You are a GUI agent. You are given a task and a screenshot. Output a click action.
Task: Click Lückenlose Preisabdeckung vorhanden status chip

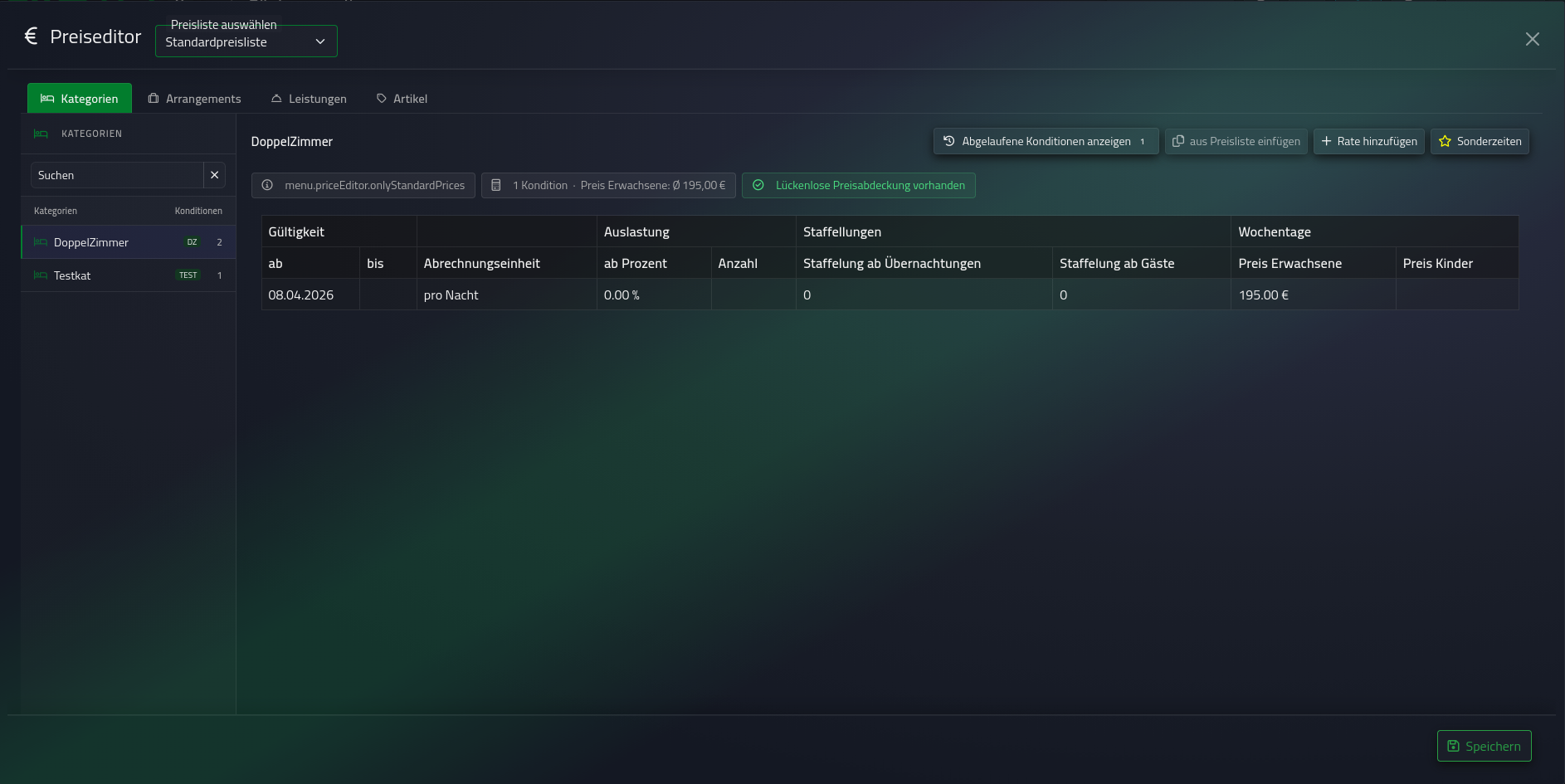point(858,185)
